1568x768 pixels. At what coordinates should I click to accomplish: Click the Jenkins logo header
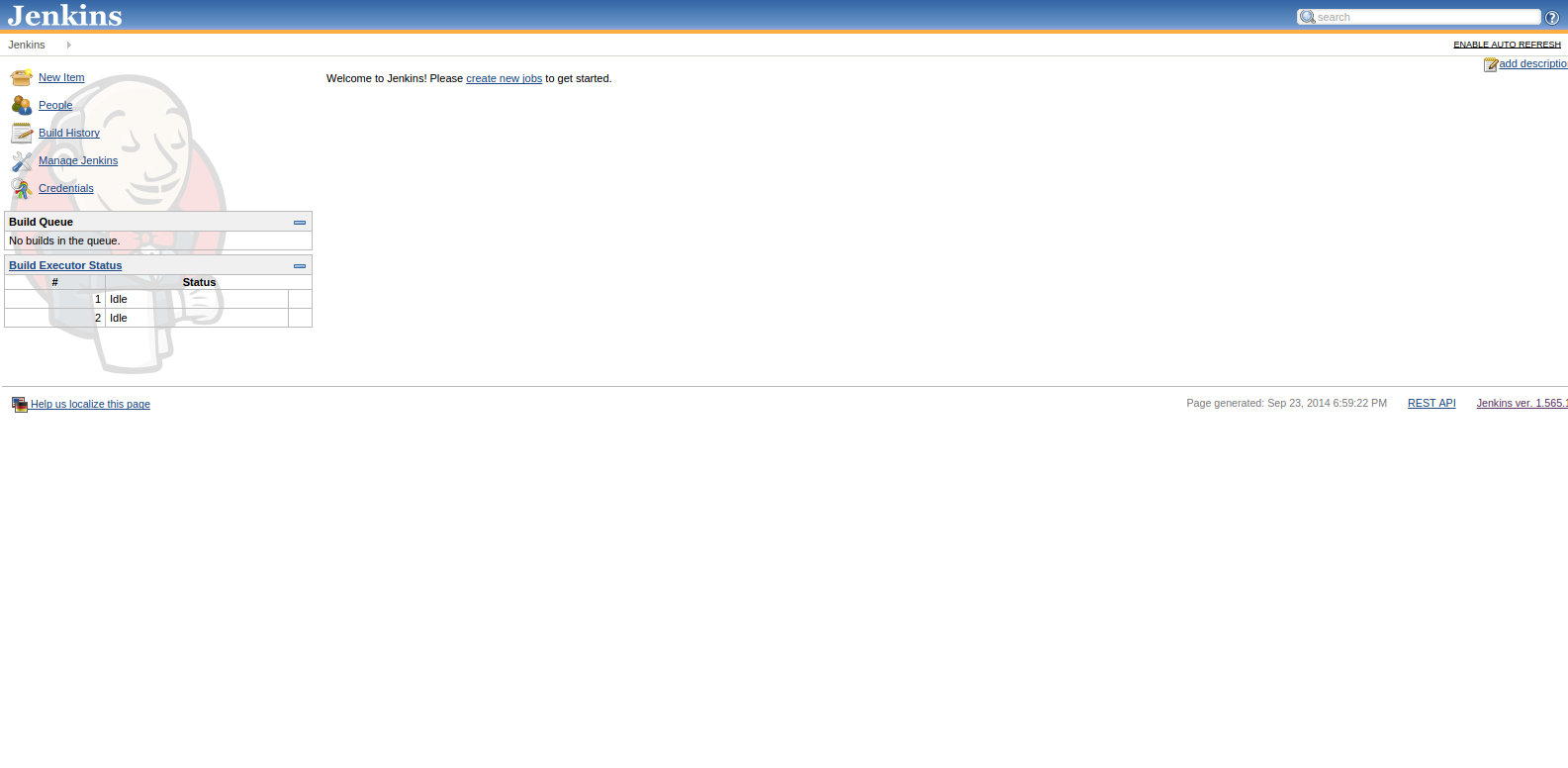[x=65, y=15]
